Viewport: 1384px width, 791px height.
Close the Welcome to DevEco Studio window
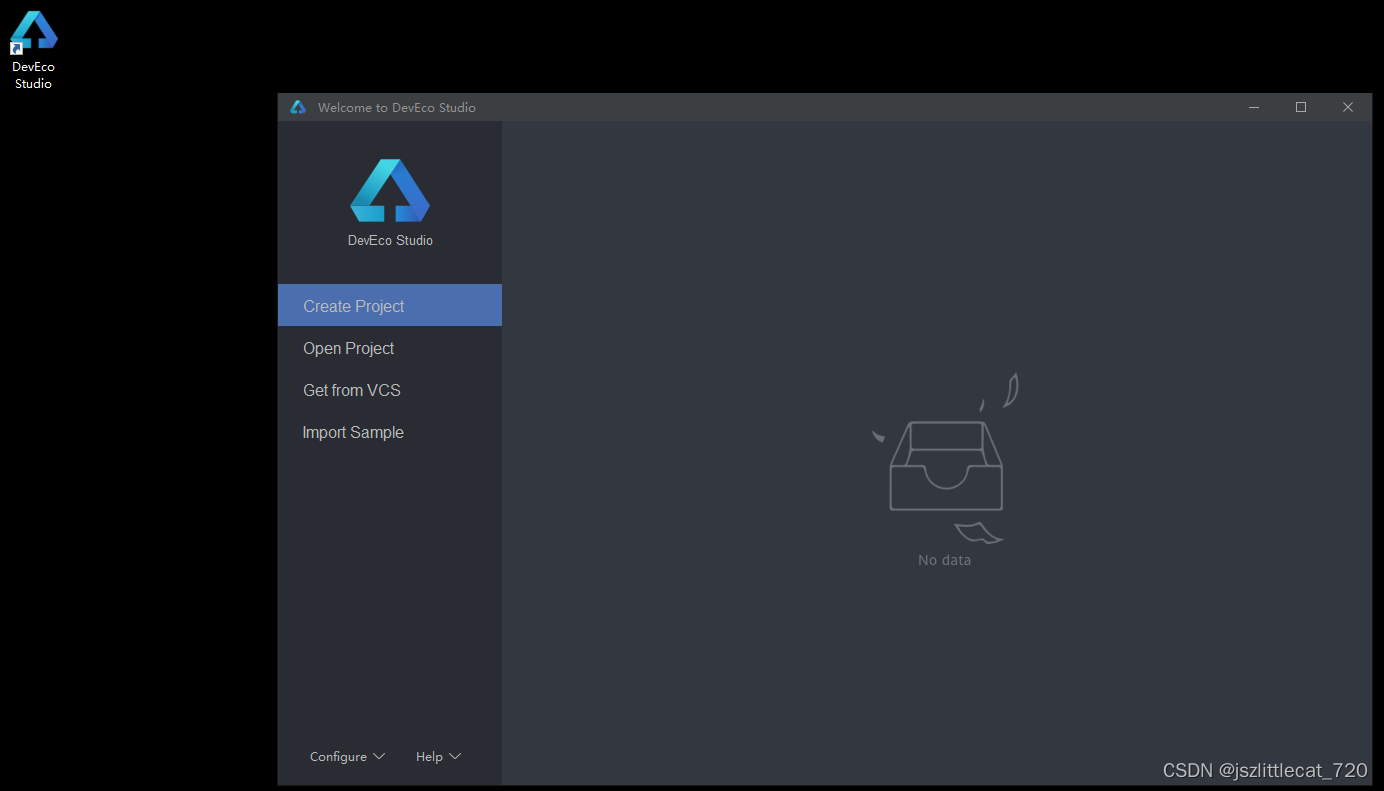click(x=1348, y=107)
